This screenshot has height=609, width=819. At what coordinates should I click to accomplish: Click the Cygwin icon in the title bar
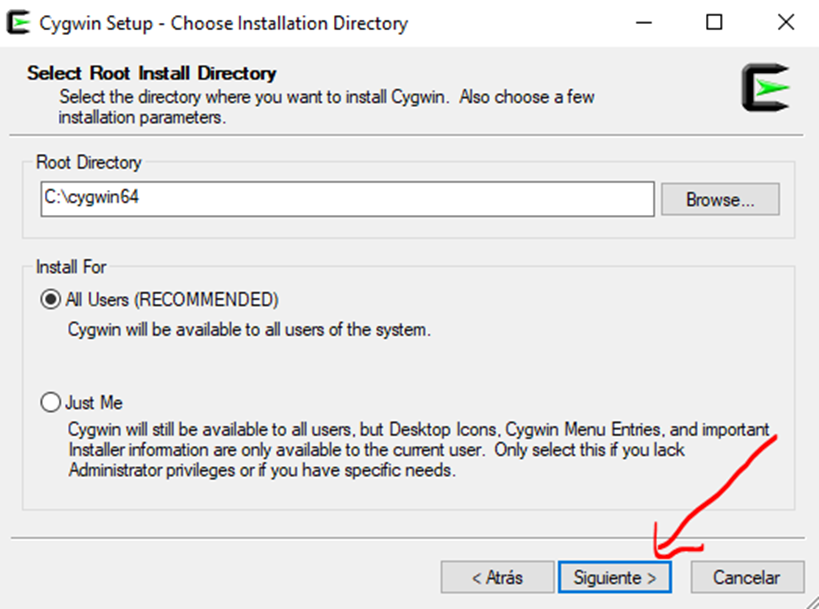point(17,23)
